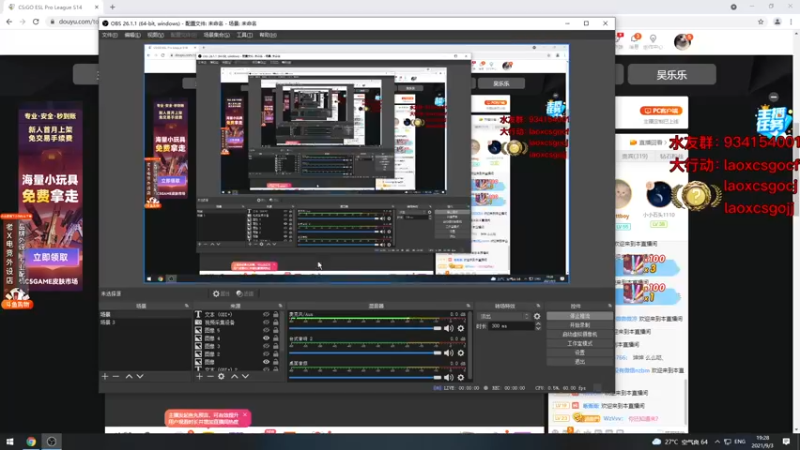Open the 文件 menu in OBS
Image resolution: width=800 pixels, height=450 pixels.
tap(110, 35)
